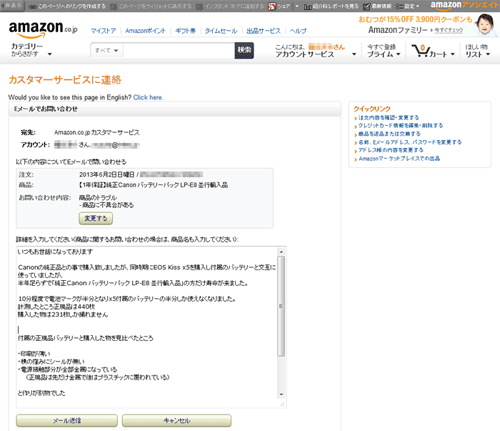Click the share icon in the top toolbar

click(272, 6)
